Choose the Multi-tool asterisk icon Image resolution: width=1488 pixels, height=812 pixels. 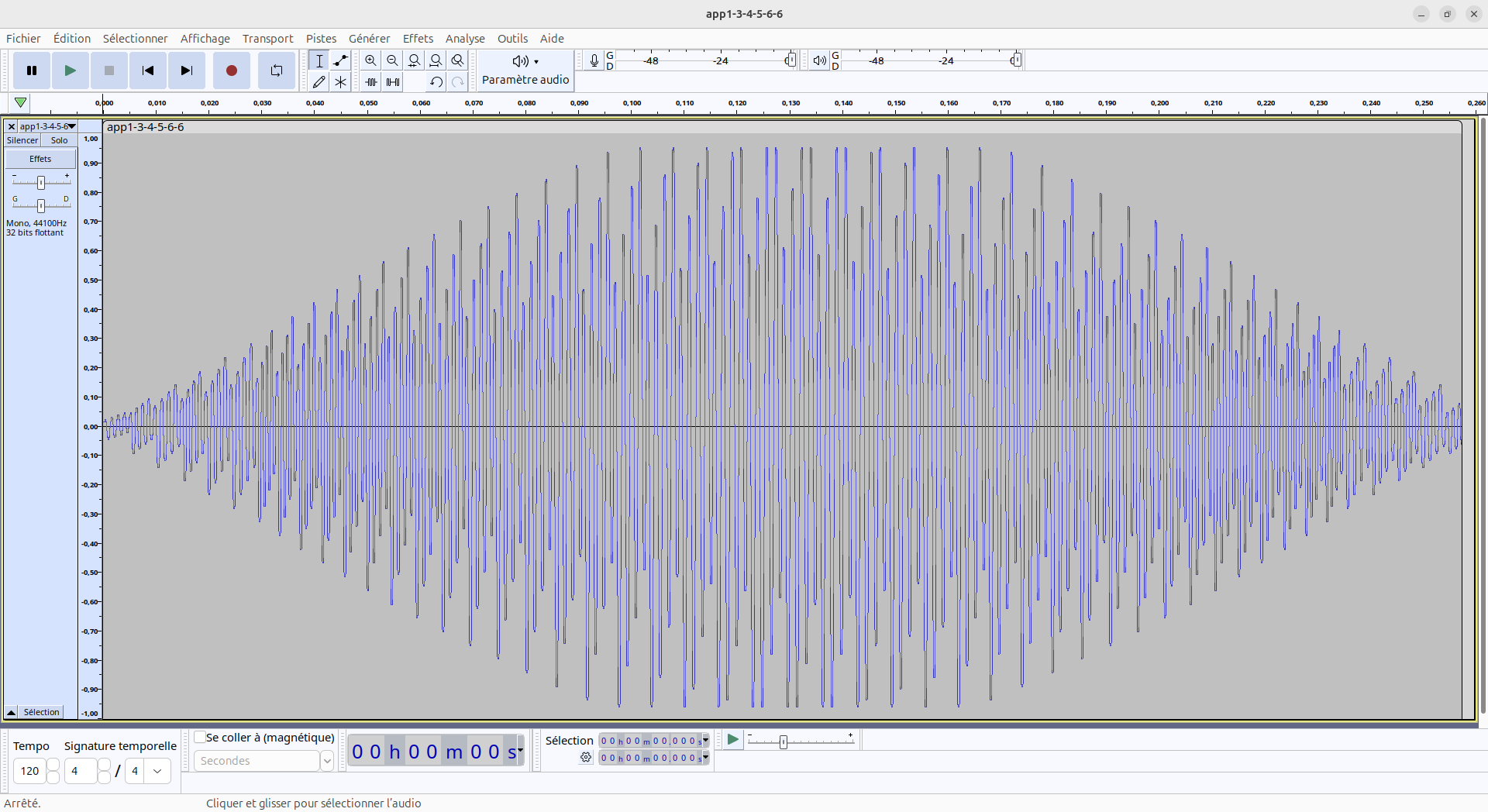[340, 81]
